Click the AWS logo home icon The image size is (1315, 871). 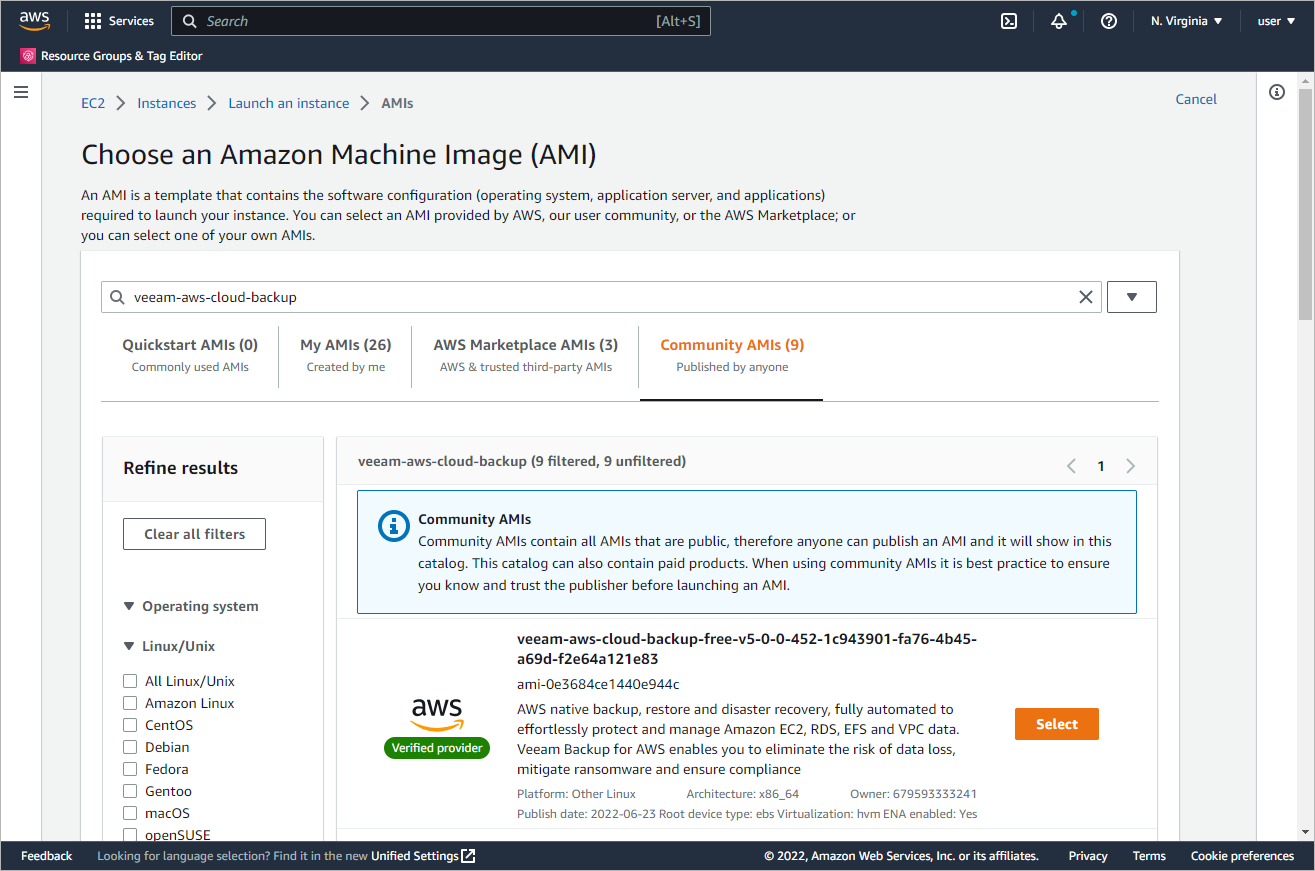(x=34, y=21)
